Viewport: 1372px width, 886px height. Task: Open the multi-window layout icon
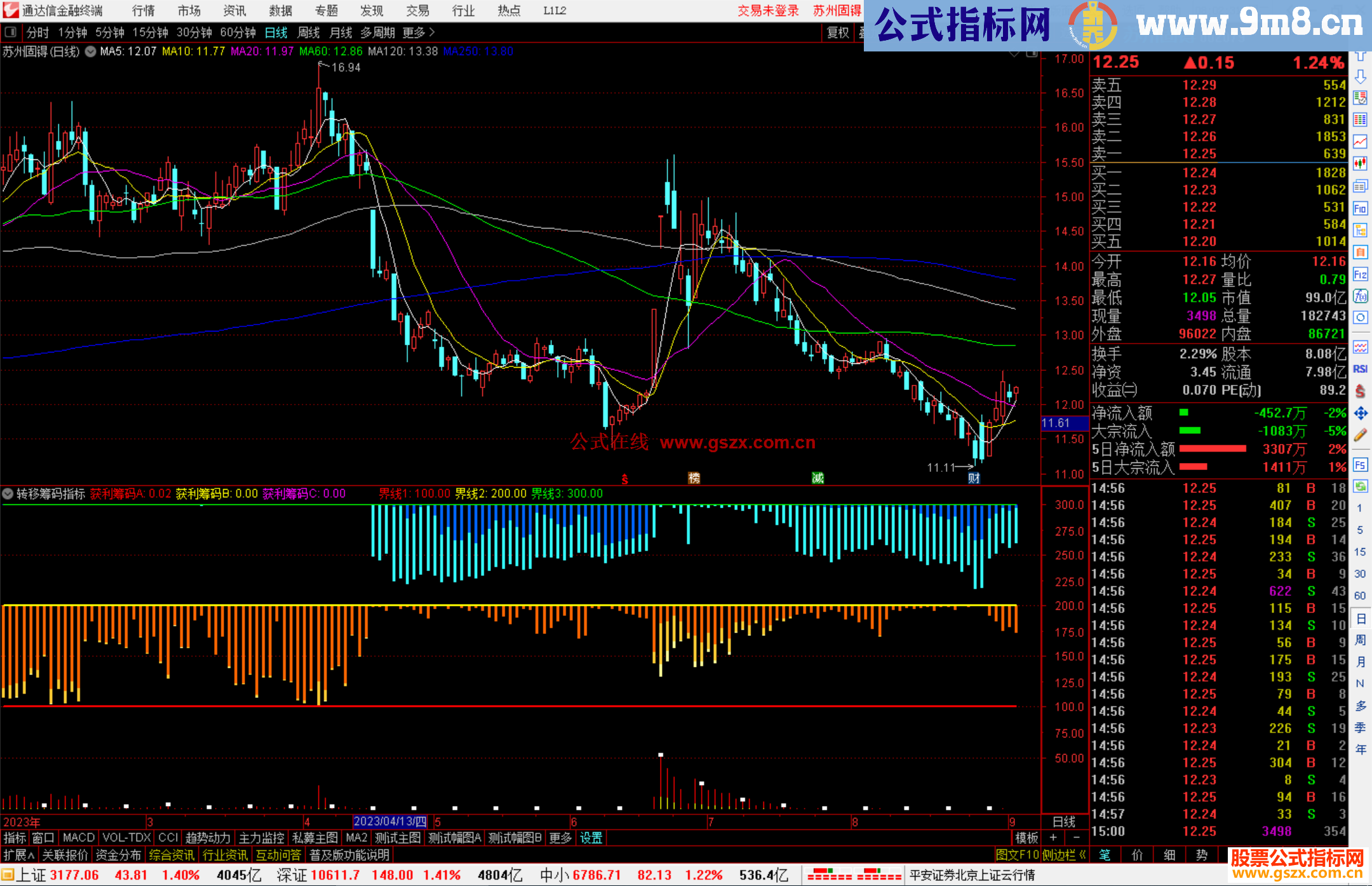tap(1360, 186)
